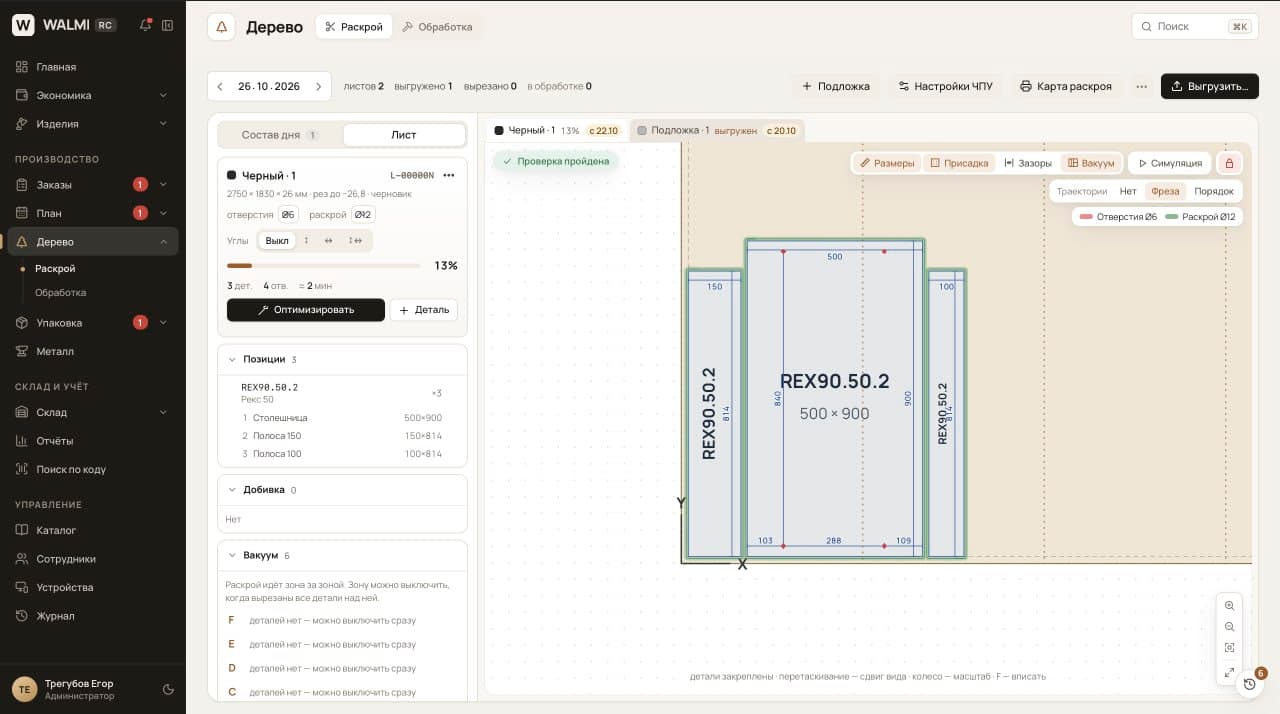Expand the Упаковка sidebar section
Image resolution: width=1280 pixels, height=714 pixels.
[x=92, y=323]
